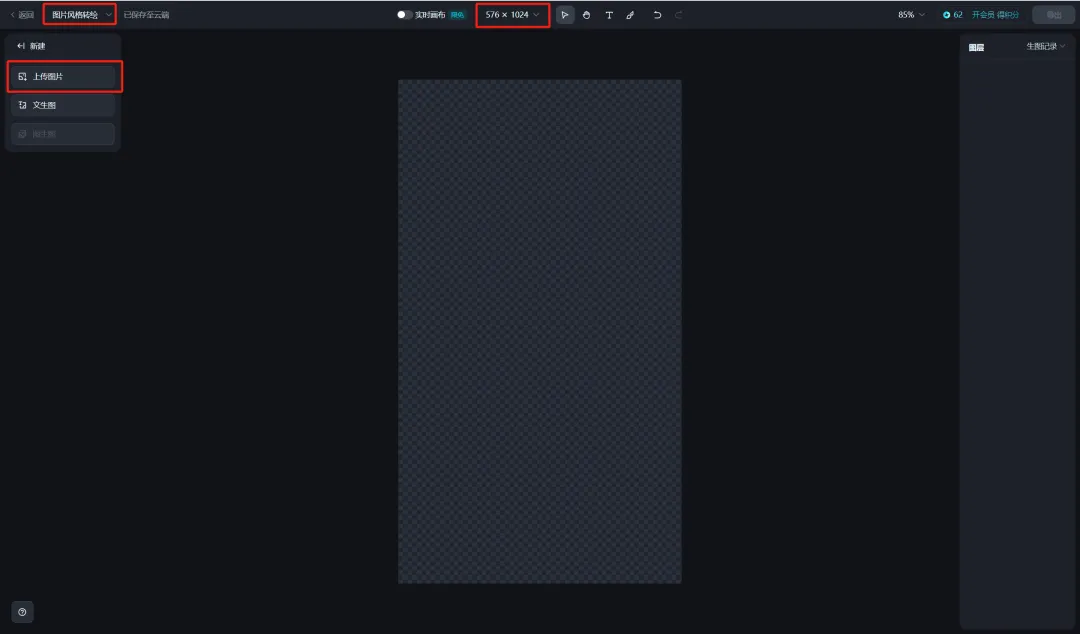Click the undo arrow
Viewport: 1080px width, 634px height.
[657, 14]
